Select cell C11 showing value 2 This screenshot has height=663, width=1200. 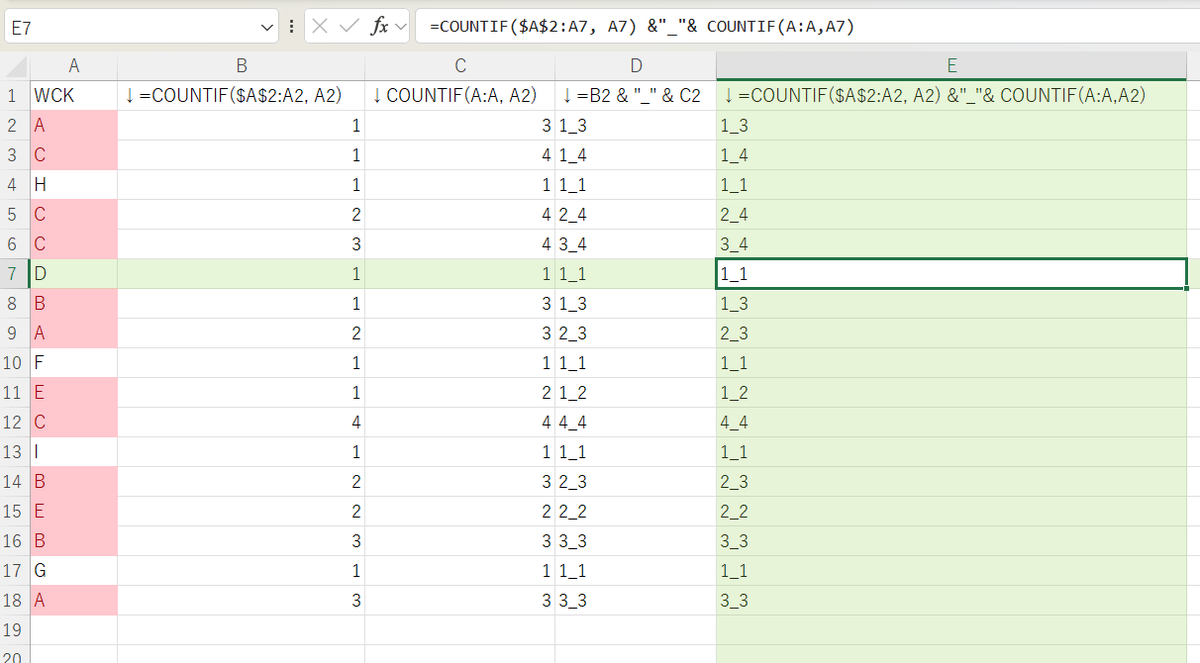[x=460, y=393]
